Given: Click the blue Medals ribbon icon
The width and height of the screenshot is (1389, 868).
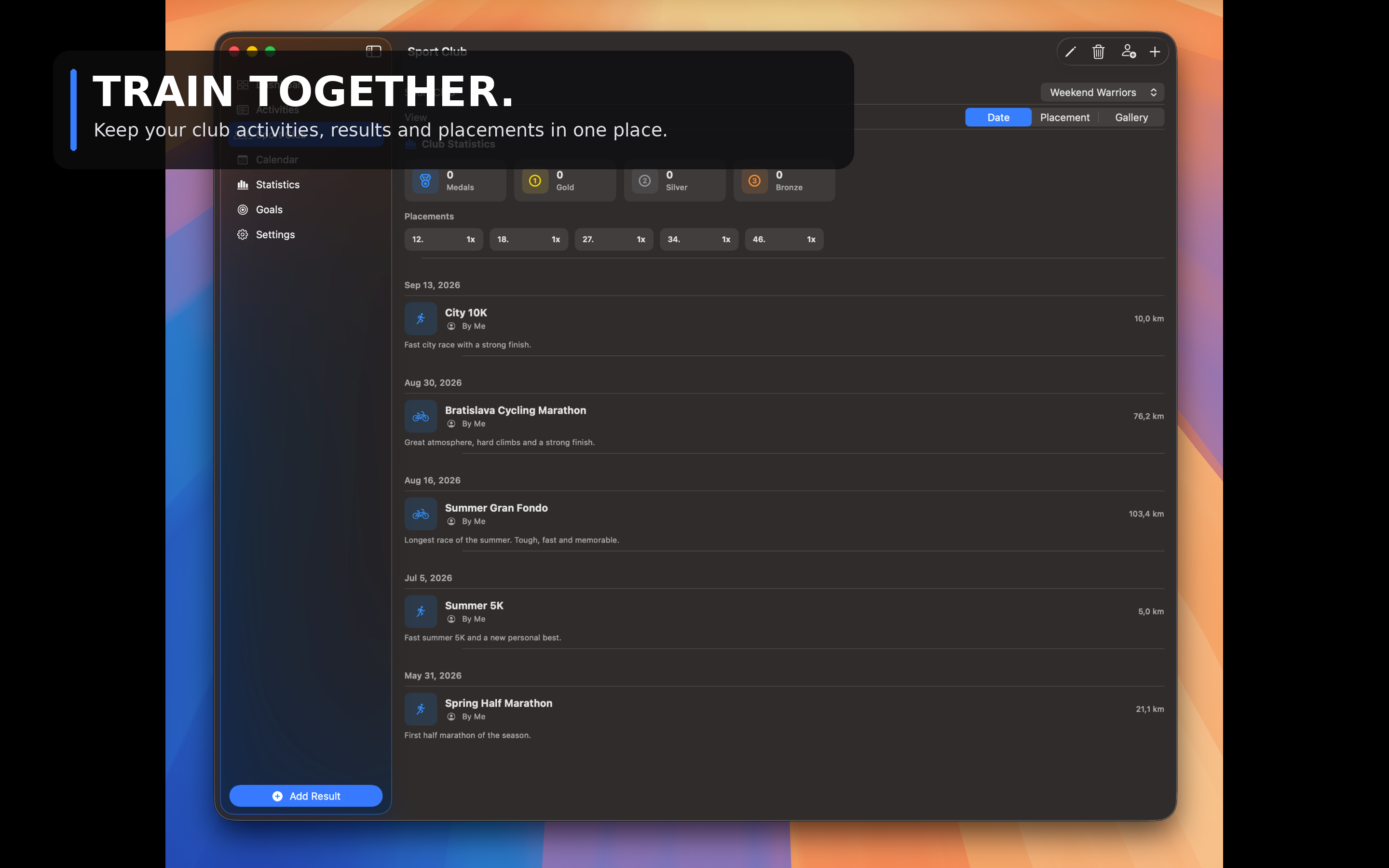Looking at the screenshot, I should [425, 181].
